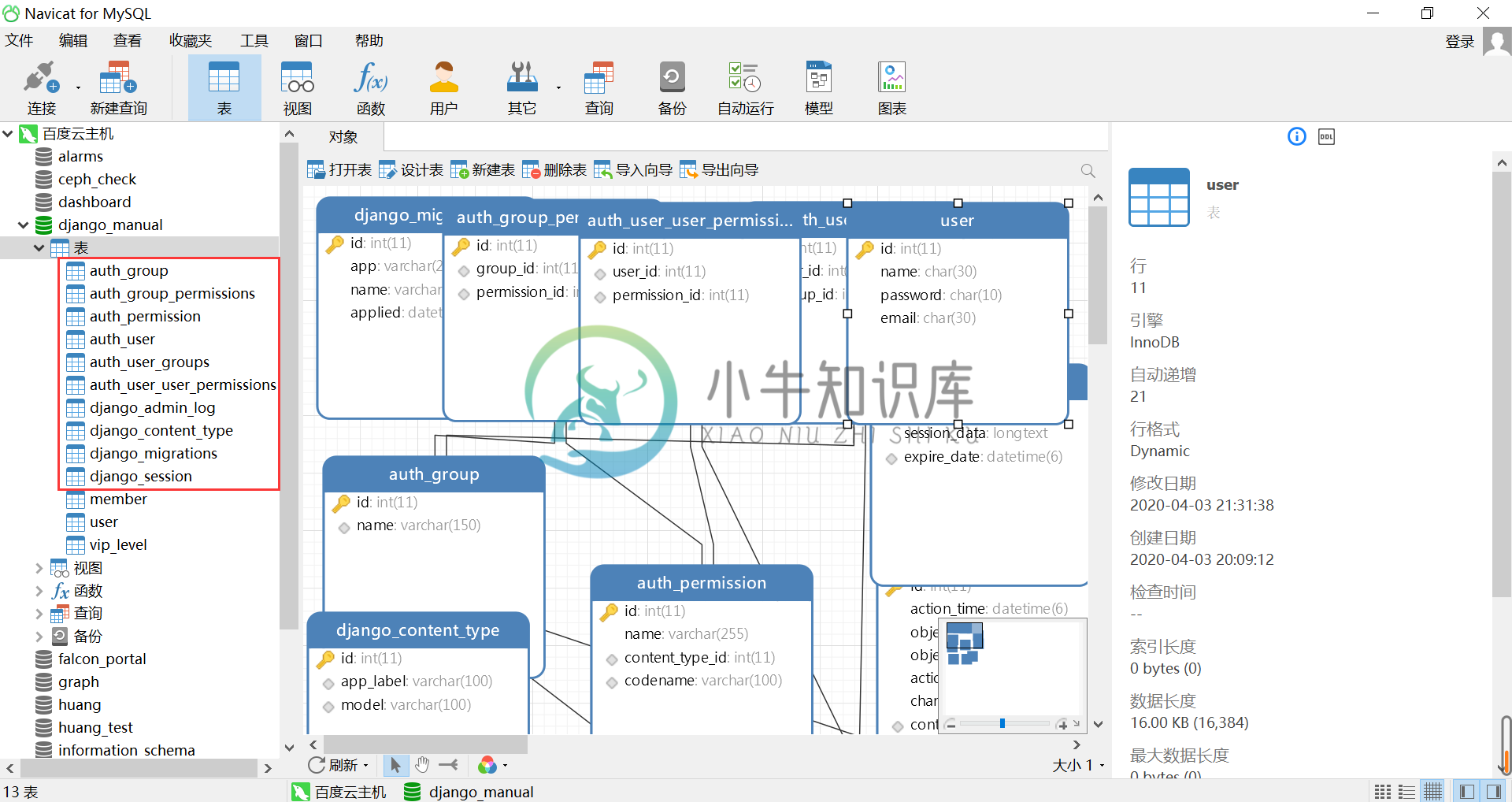Image resolution: width=1512 pixels, height=802 pixels.
Task: Click the 新建表 button
Action: tap(483, 170)
